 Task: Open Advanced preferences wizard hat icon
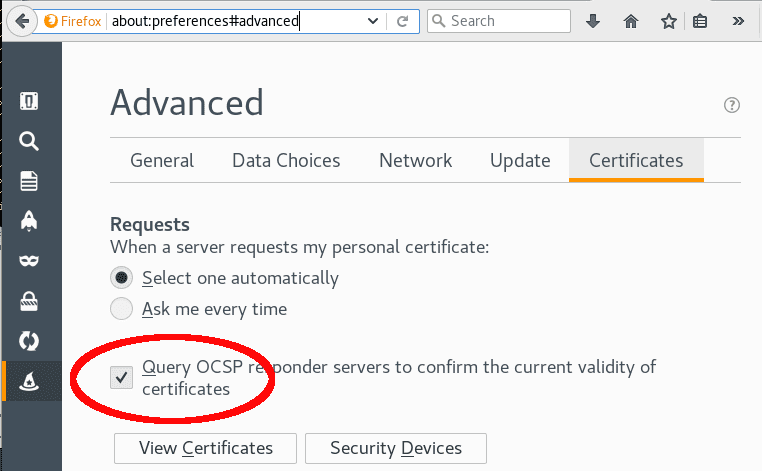tap(29, 381)
